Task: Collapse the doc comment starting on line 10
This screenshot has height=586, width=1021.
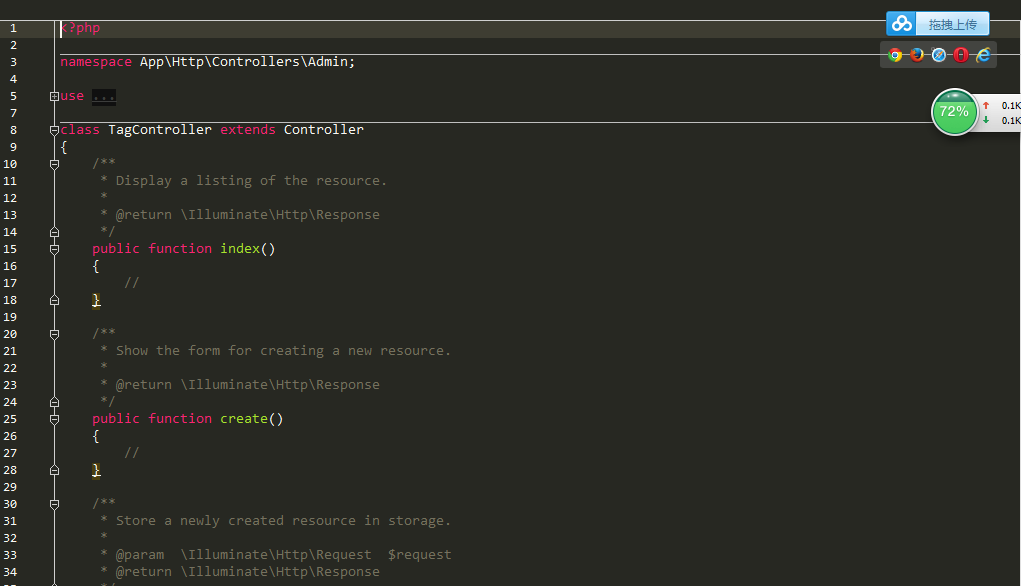Action: point(55,164)
